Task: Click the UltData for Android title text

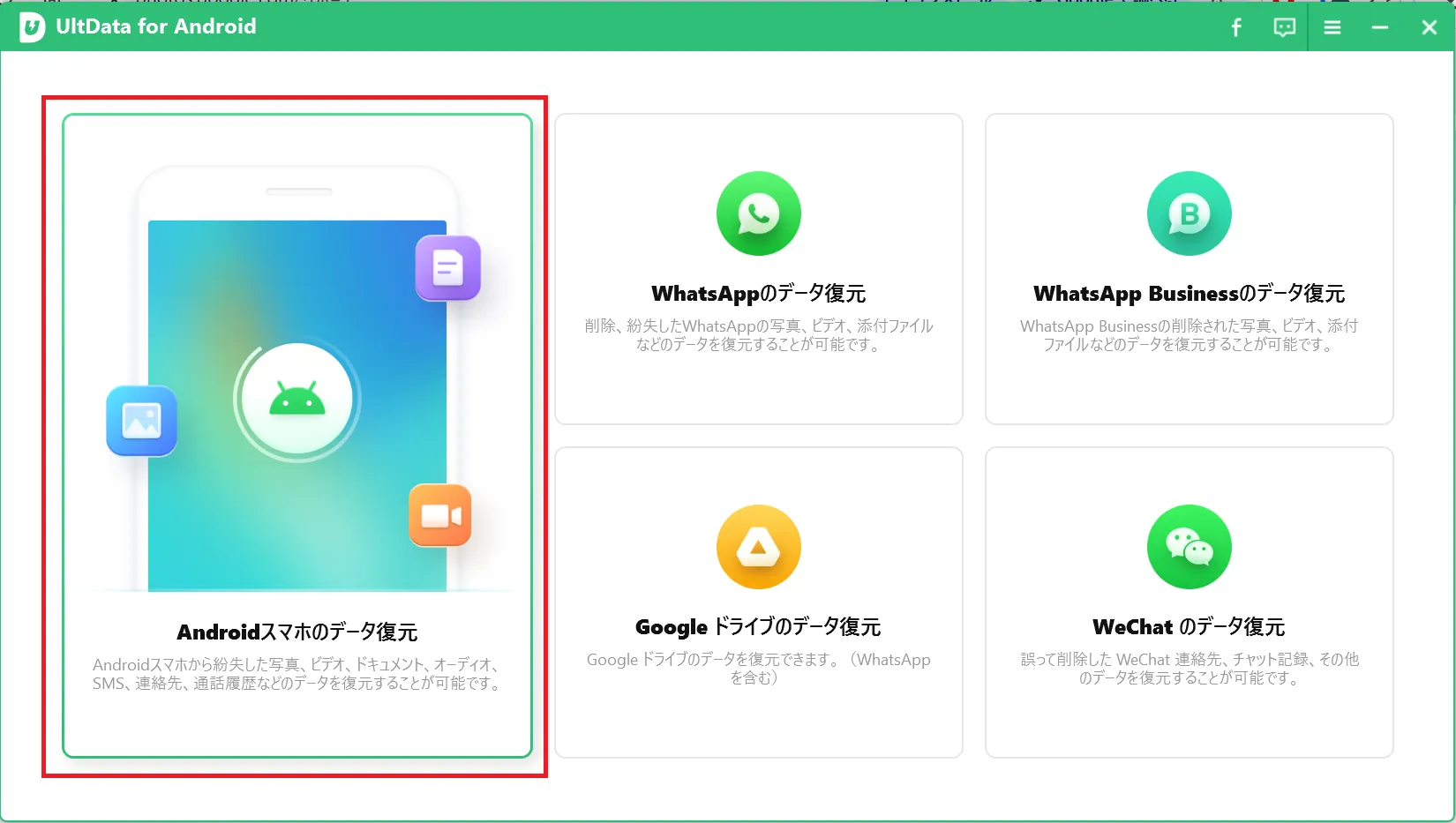Action: tap(157, 26)
